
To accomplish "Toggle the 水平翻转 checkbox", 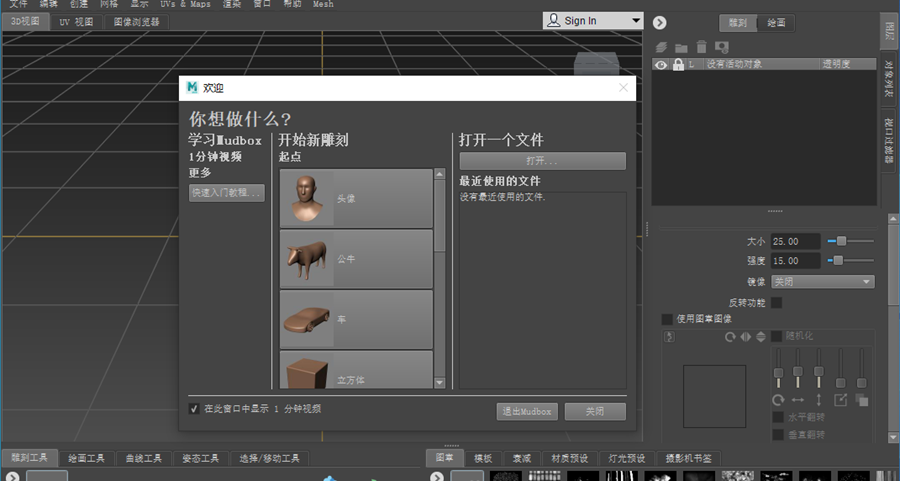I will [778, 417].
